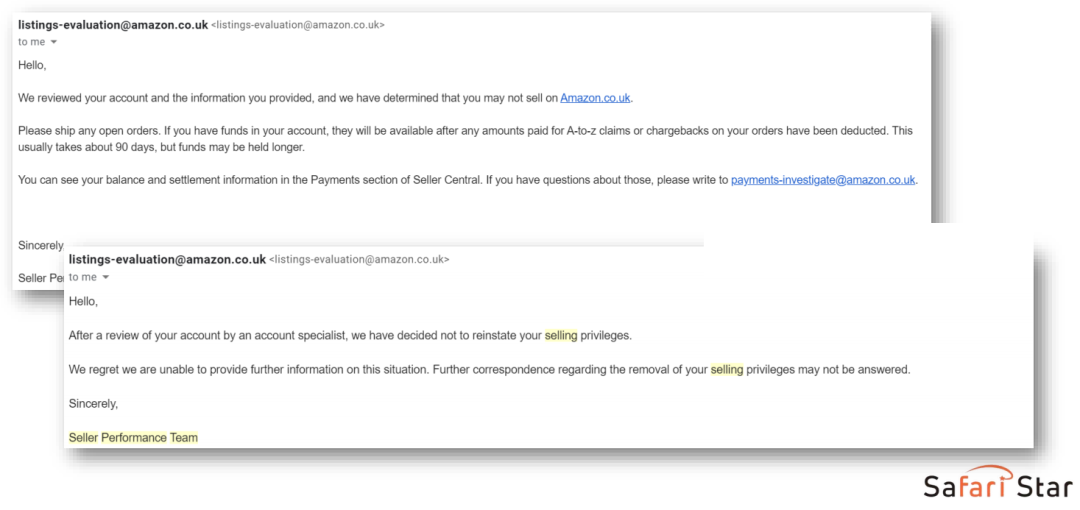This screenshot has height=510, width=1080.
Task: Click highlighted "selling" in the regret sentence
Action: [x=727, y=369]
